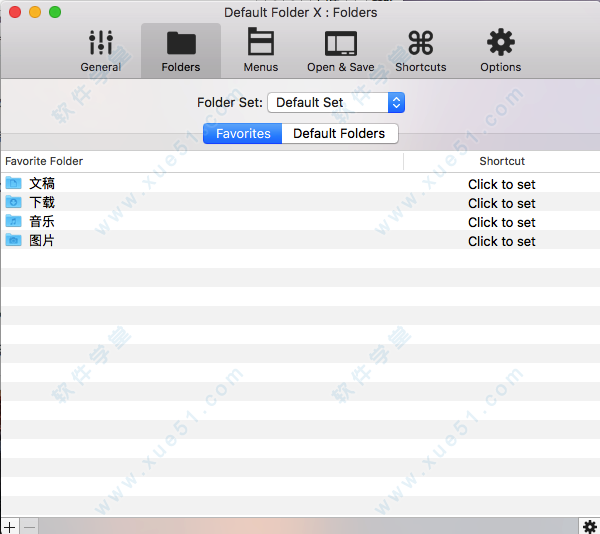600x534 pixels.
Task: Select the 下载 favorite folder name
Action: (x=42, y=202)
